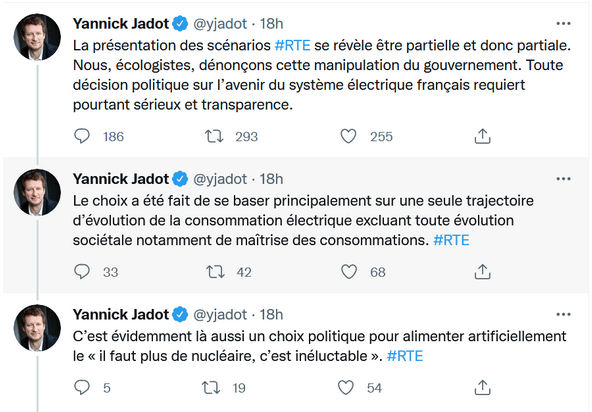The height and width of the screenshot is (412, 592).
Task: Open the more options menu on second tweet
Action: 563,179
